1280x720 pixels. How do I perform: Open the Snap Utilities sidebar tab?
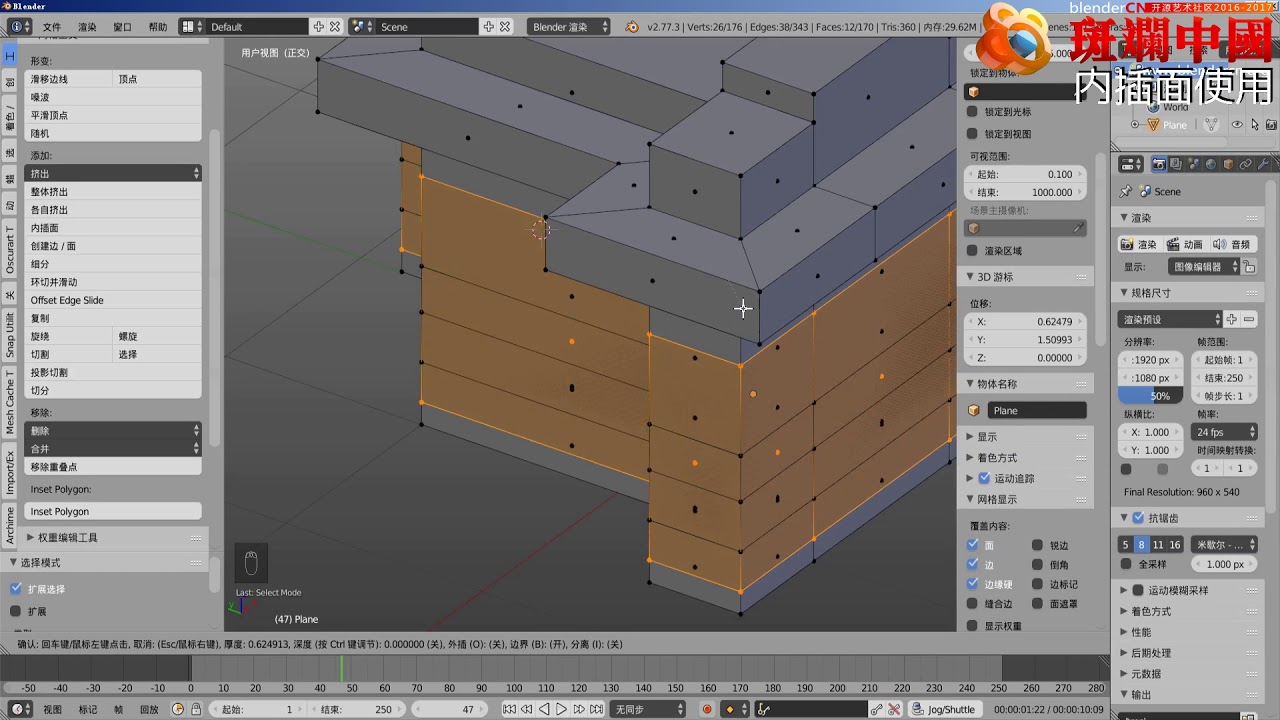10,335
